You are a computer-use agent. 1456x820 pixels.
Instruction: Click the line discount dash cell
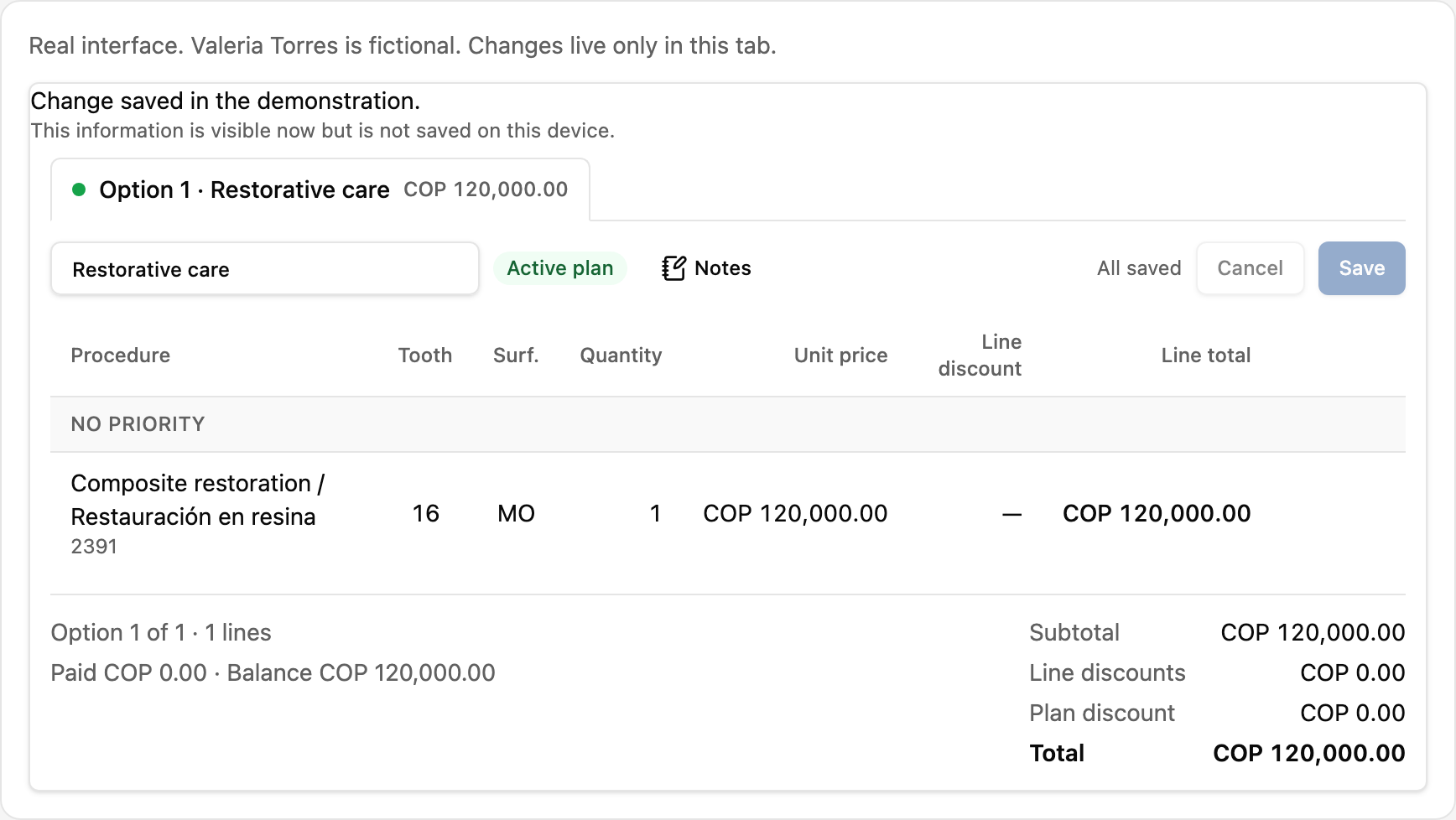(x=1012, y=514)
